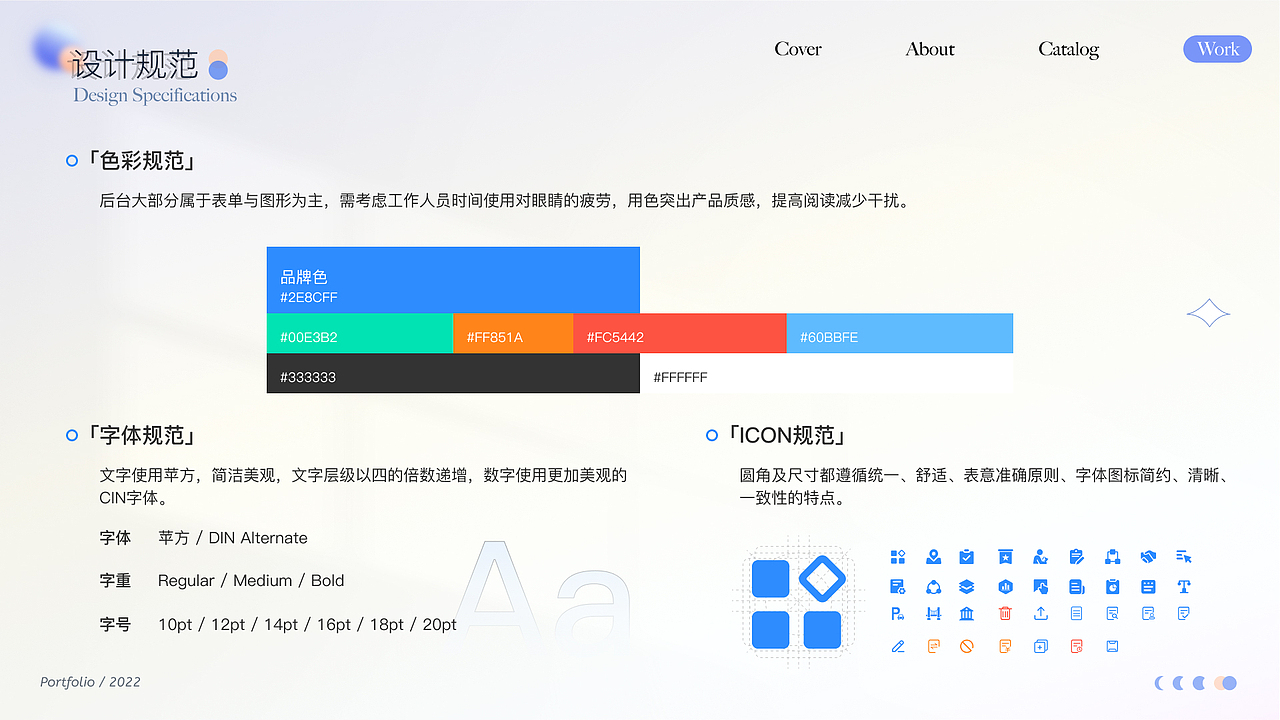Click the parking P car icon
Viewport: 1280px width, 720px height.
898,613
